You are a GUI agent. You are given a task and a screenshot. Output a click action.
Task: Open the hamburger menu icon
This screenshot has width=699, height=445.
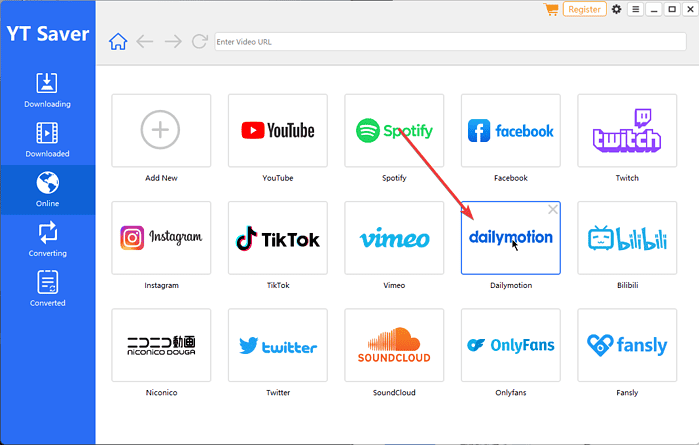(635, 9)
